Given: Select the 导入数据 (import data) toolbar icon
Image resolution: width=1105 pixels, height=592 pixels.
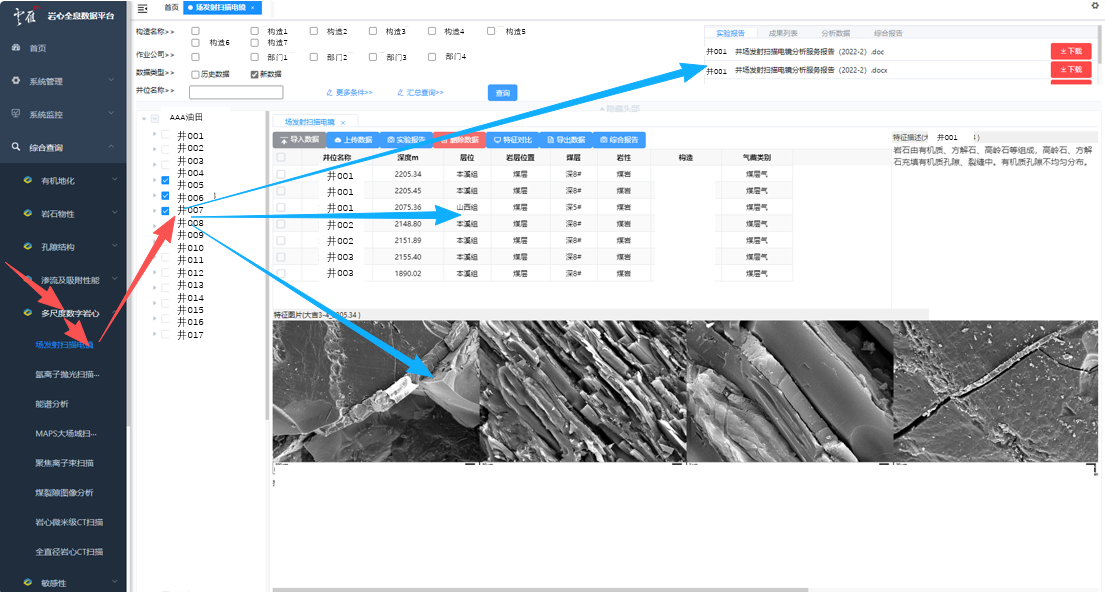Looking at the screenshot, I should [298, 139].
